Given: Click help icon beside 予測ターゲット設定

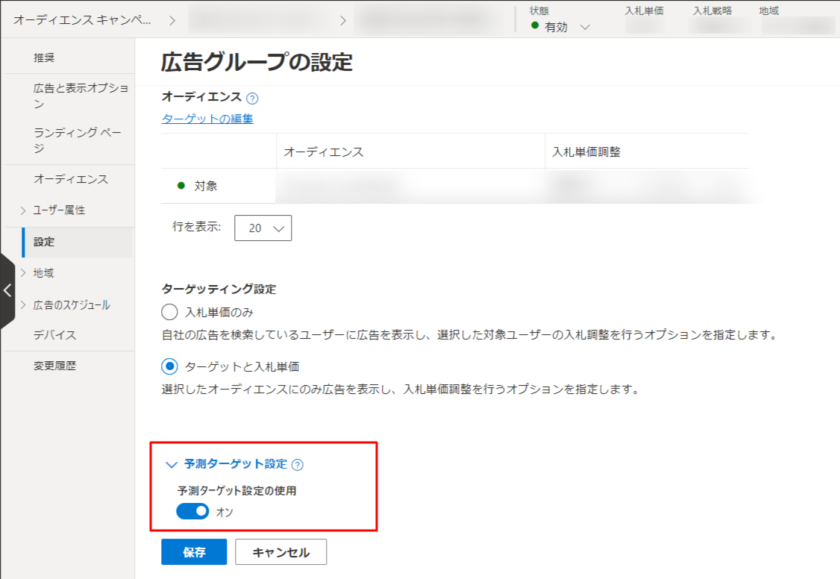Looking at the screenshot, I should coord(298,465).
